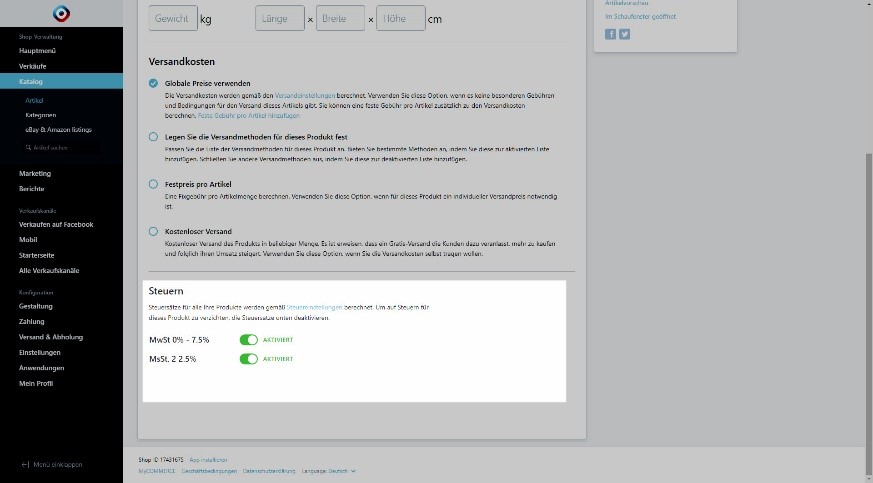Select 'Legen Sie die Versandmethoden' radio option
Viewport: 873px width, 483px height.
(x=153, y=136)
